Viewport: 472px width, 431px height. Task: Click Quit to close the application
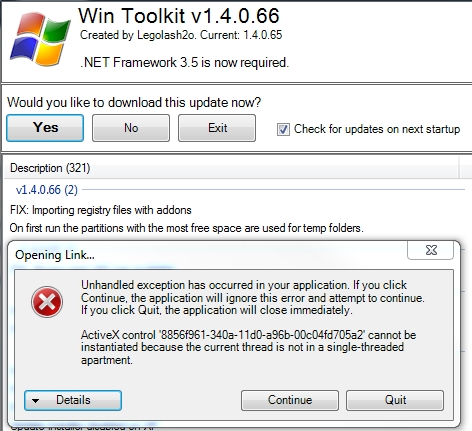point(395,400)
